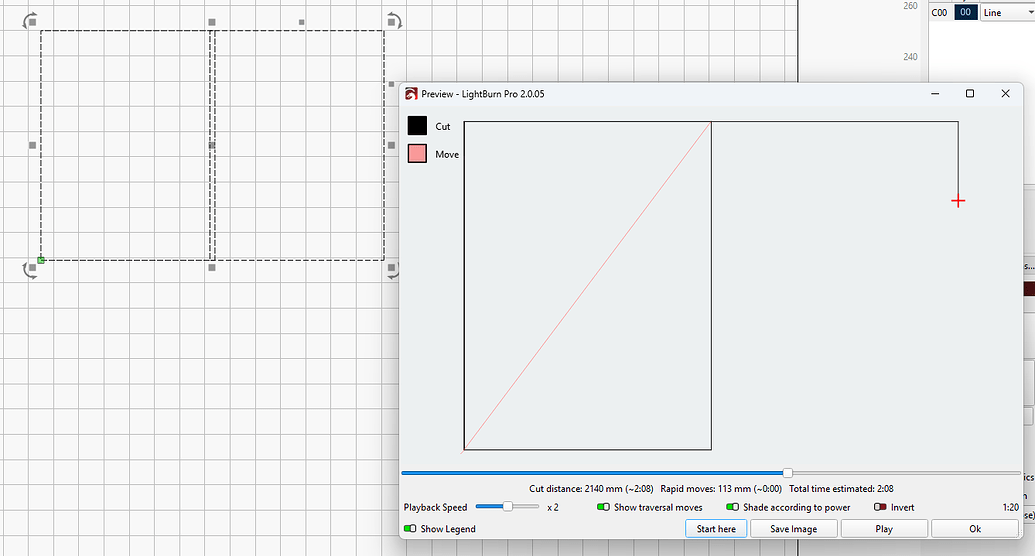The width and height of the screenshot is (1035, 556).
Task: Click the bottom-right rotate handle of selection
Action: click(393, 269)
